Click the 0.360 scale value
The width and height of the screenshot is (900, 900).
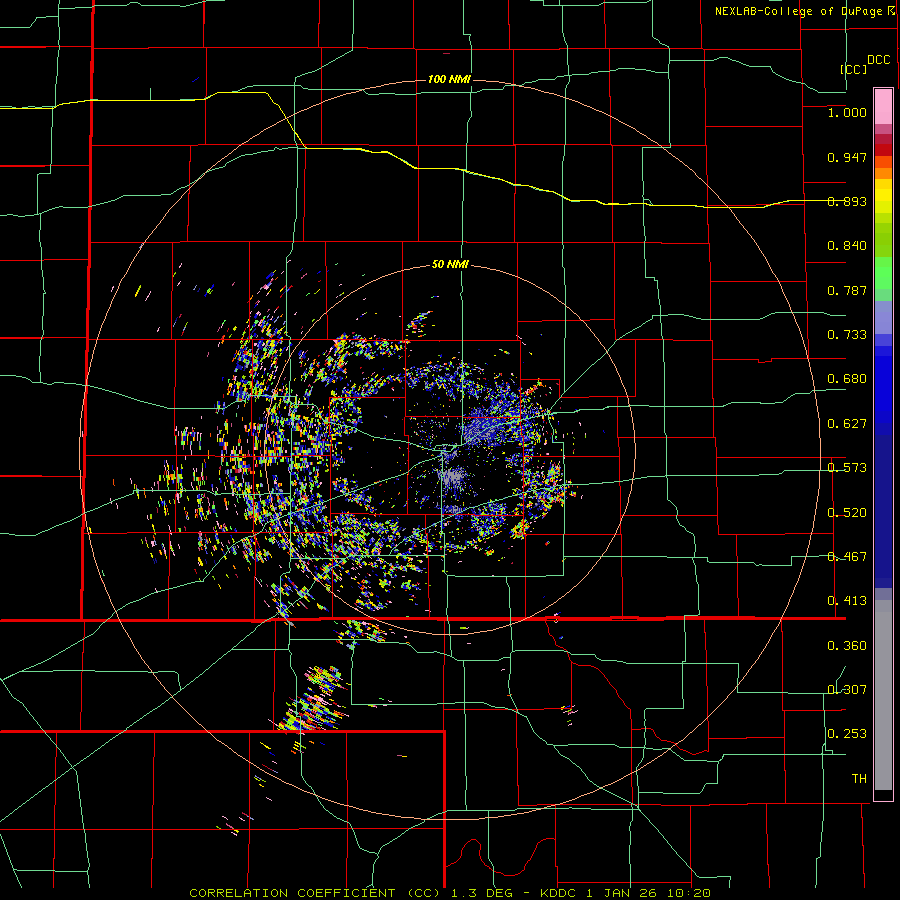(847, 646)
